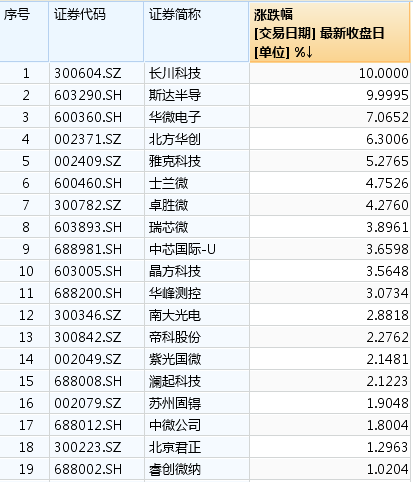Click stock code 688002.SH
Image resolution: width=413 pixels, height=482 pixels.
coord(88,469)
